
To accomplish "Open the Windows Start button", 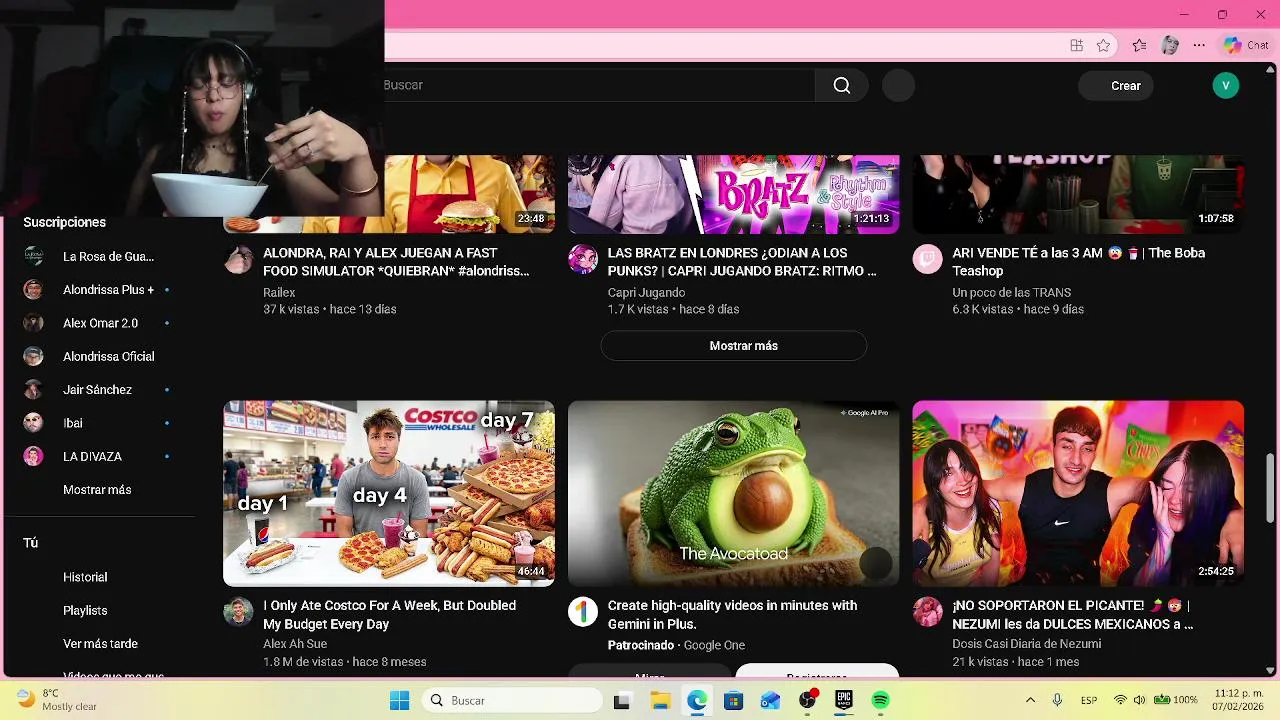I will pyautogui.click(x=399, y=701).
